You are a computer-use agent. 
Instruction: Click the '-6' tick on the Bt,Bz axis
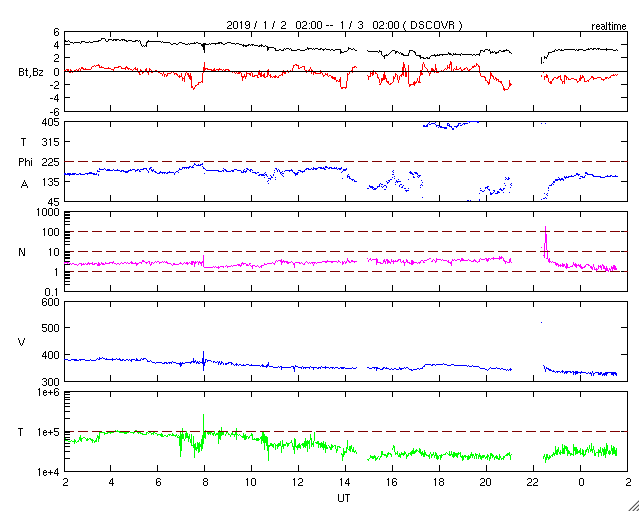click(55, 111)
